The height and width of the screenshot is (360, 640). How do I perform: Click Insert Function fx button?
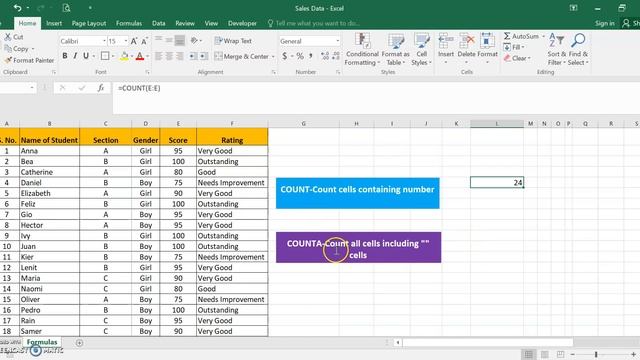100,88
